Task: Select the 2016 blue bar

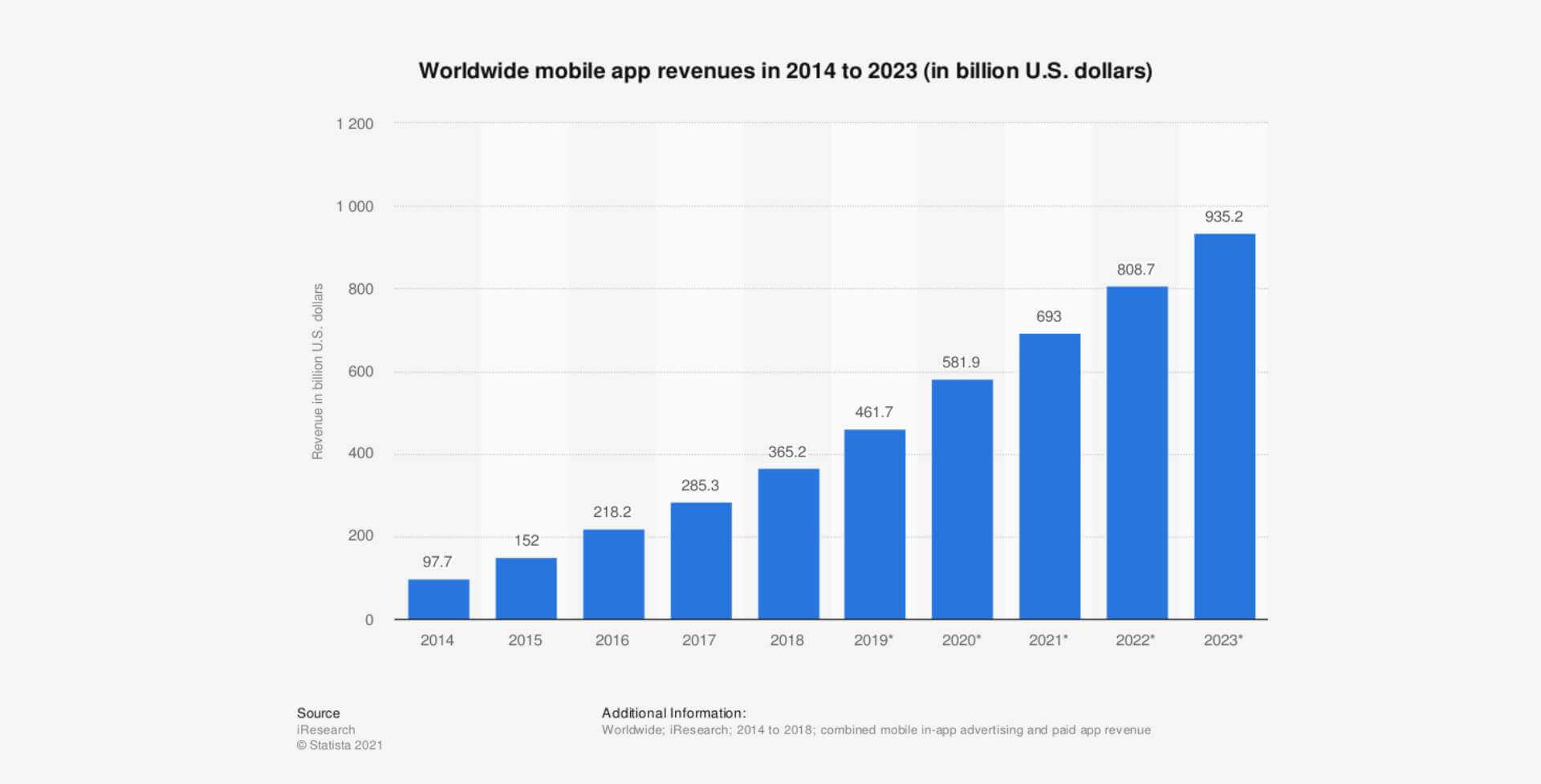Action: [613, 574]
